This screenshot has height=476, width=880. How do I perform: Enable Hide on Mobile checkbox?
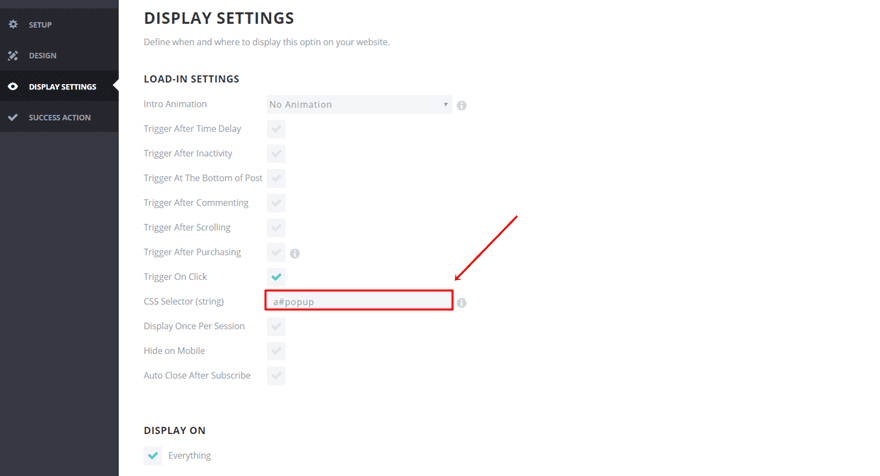(x=276, y=351)
